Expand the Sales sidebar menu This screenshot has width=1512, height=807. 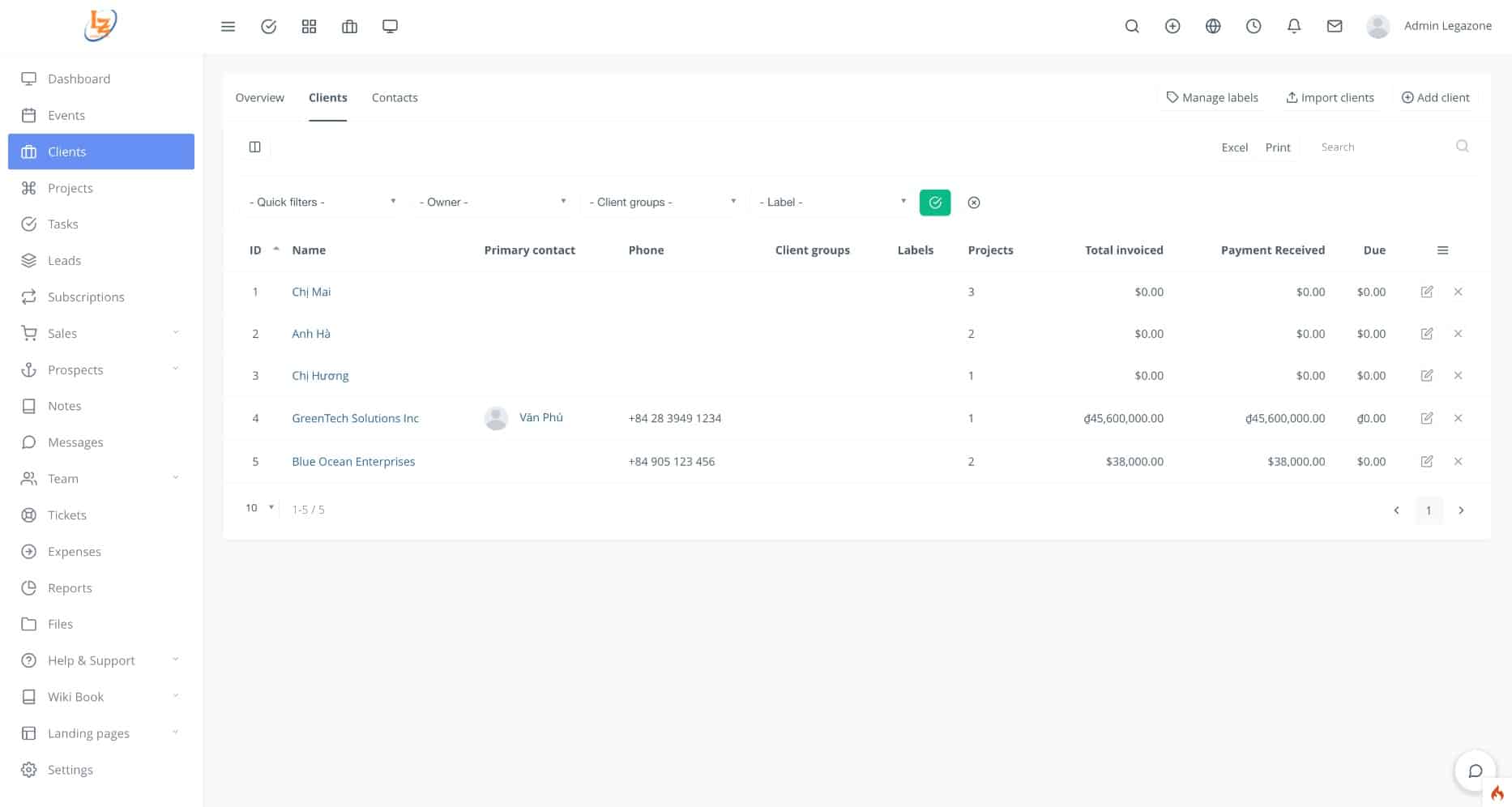point(101,334)
